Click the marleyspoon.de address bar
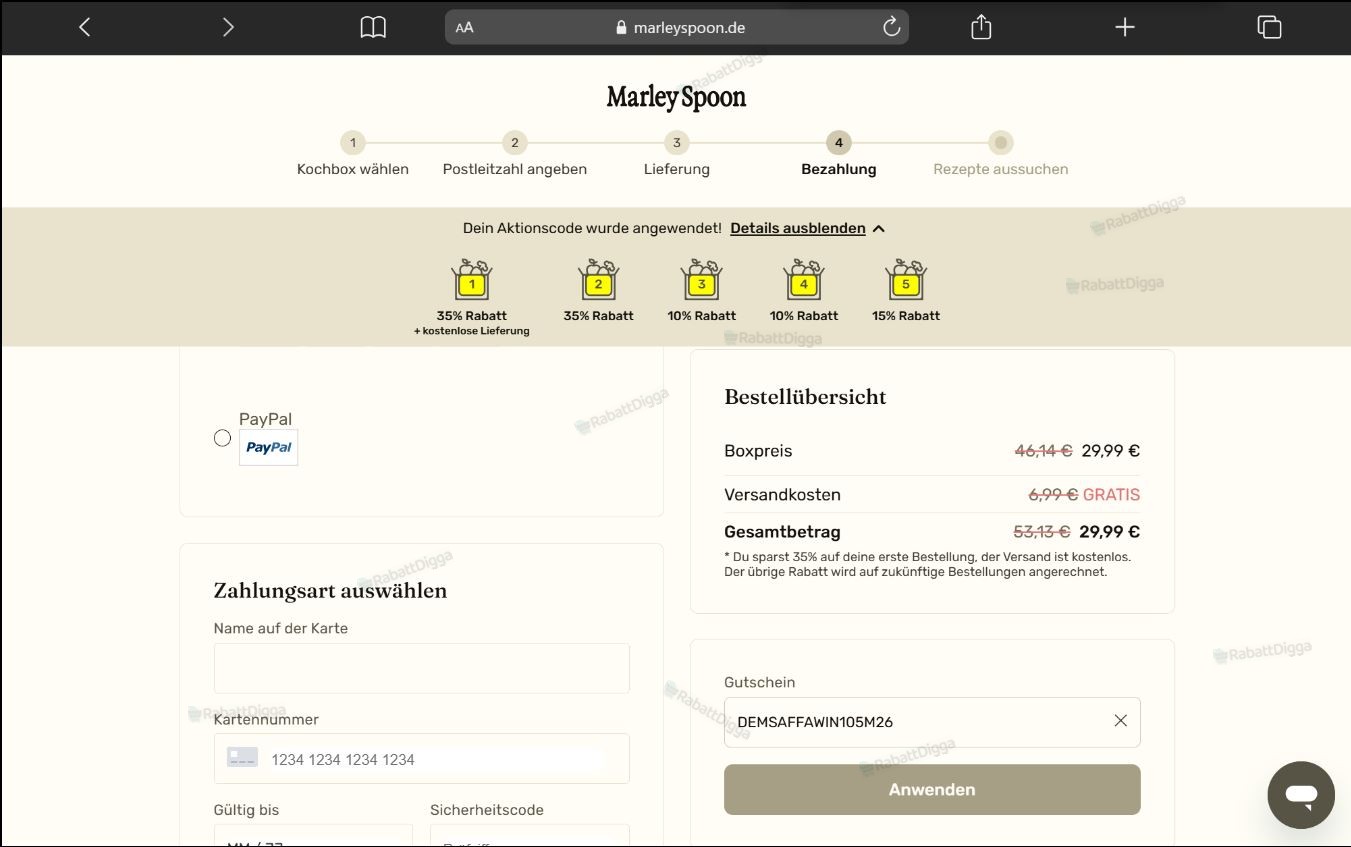This screenshot has height=847, width=1351. click(x=677, y=27)
